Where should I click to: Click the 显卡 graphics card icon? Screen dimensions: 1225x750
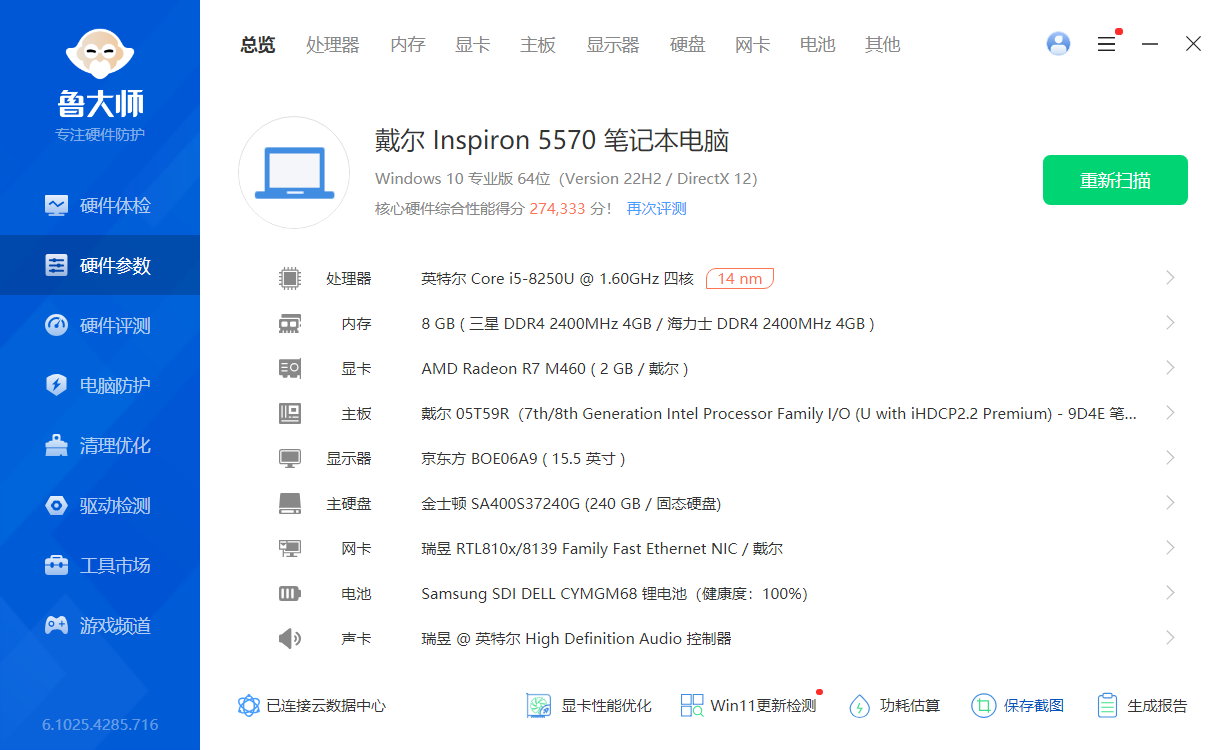click(x=290, y=369)
